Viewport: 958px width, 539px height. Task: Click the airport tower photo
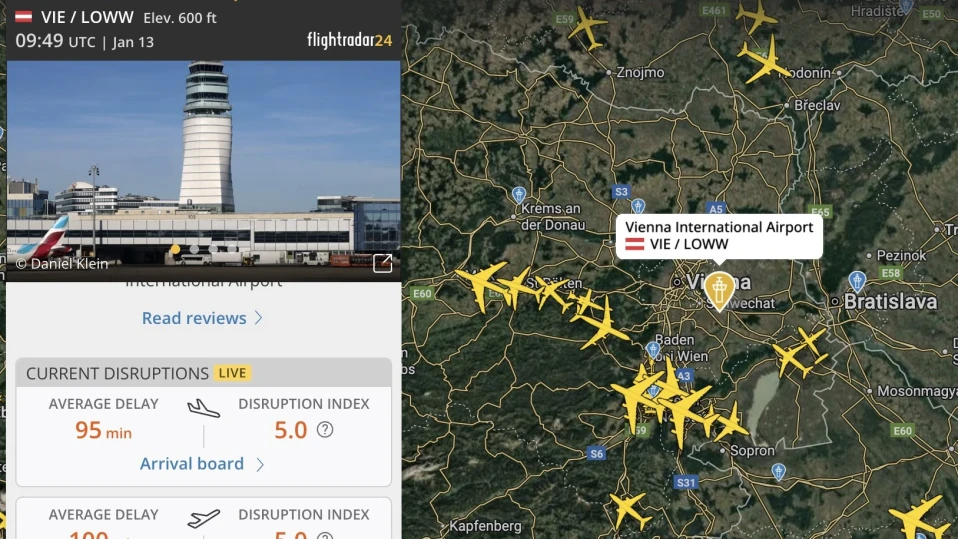pyautogui.click(x=203, y=170)
